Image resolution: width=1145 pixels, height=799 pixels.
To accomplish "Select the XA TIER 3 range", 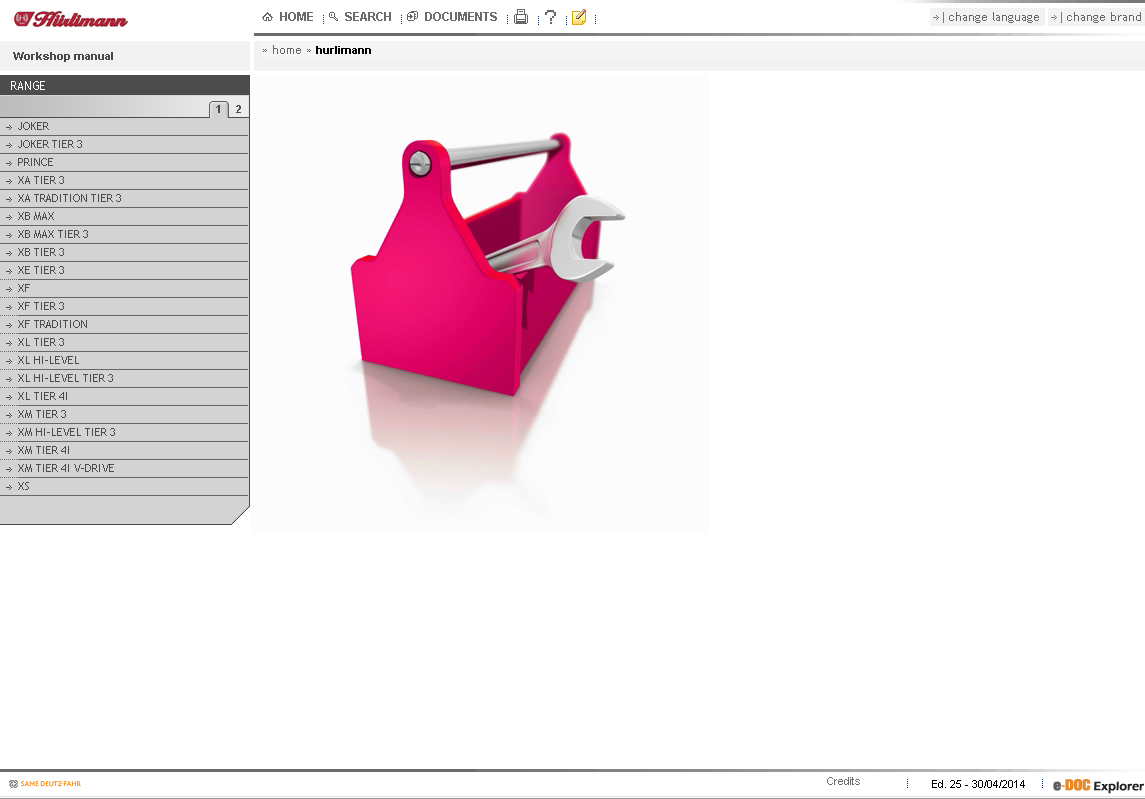I will coord(124,180).
